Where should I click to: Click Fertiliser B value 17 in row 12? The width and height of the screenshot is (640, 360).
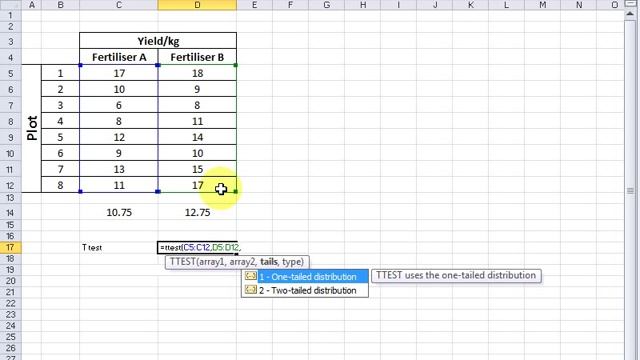[x=197, y=185]
